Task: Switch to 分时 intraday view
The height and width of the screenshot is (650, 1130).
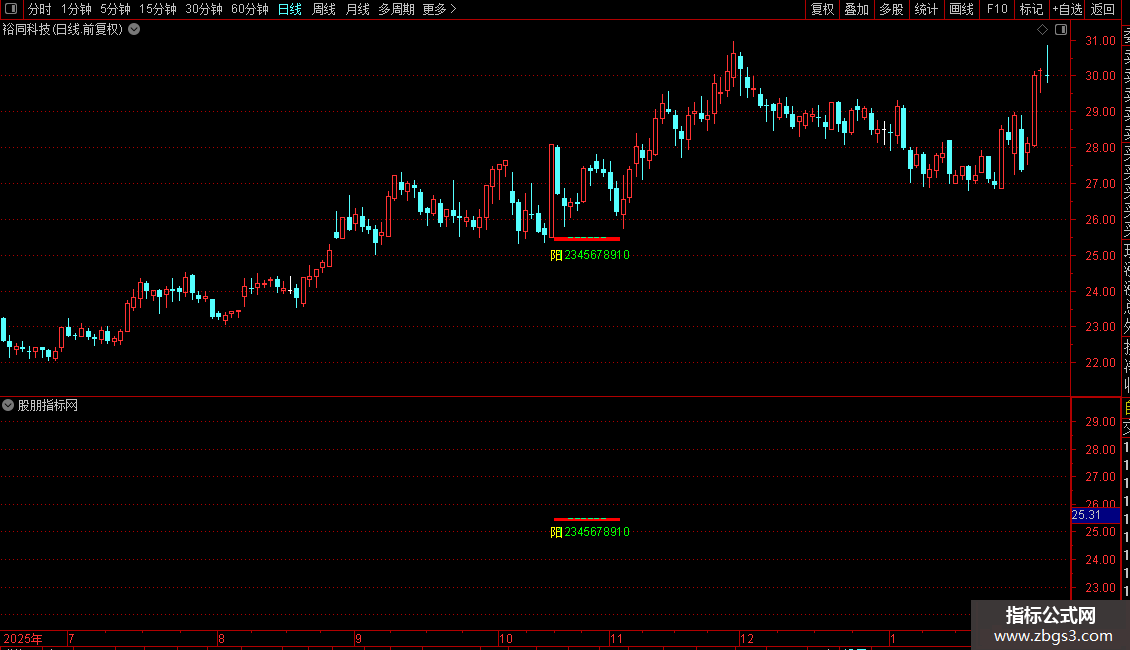Action: point(40,9)
